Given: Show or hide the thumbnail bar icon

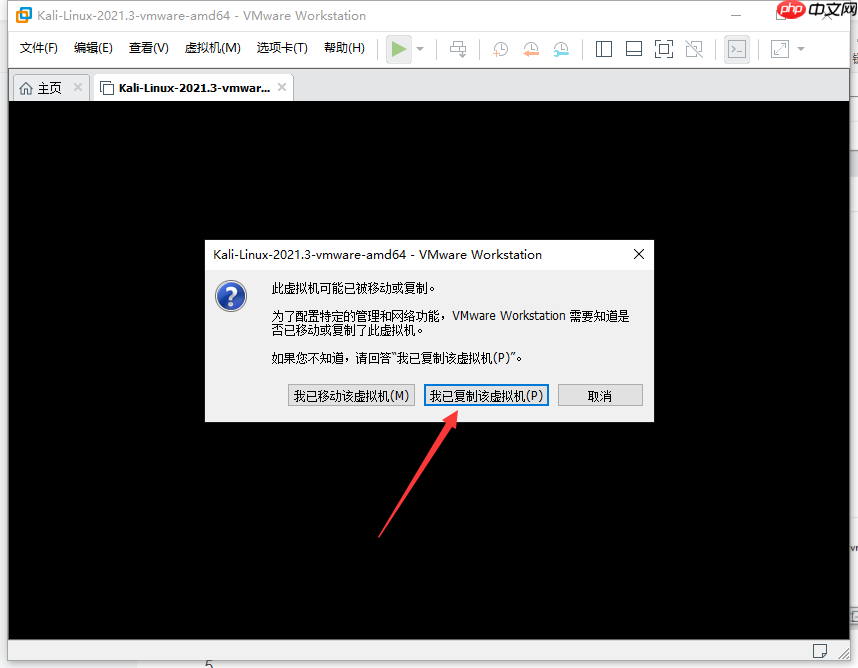Looking at the screenshot, I should [x=633, y=48].
